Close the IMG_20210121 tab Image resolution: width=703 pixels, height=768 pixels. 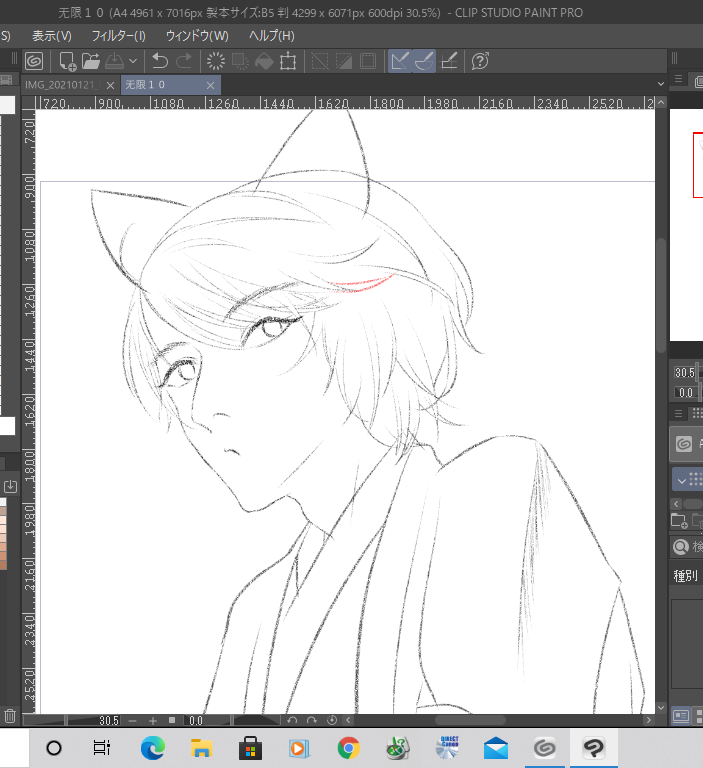pos(111,86)
